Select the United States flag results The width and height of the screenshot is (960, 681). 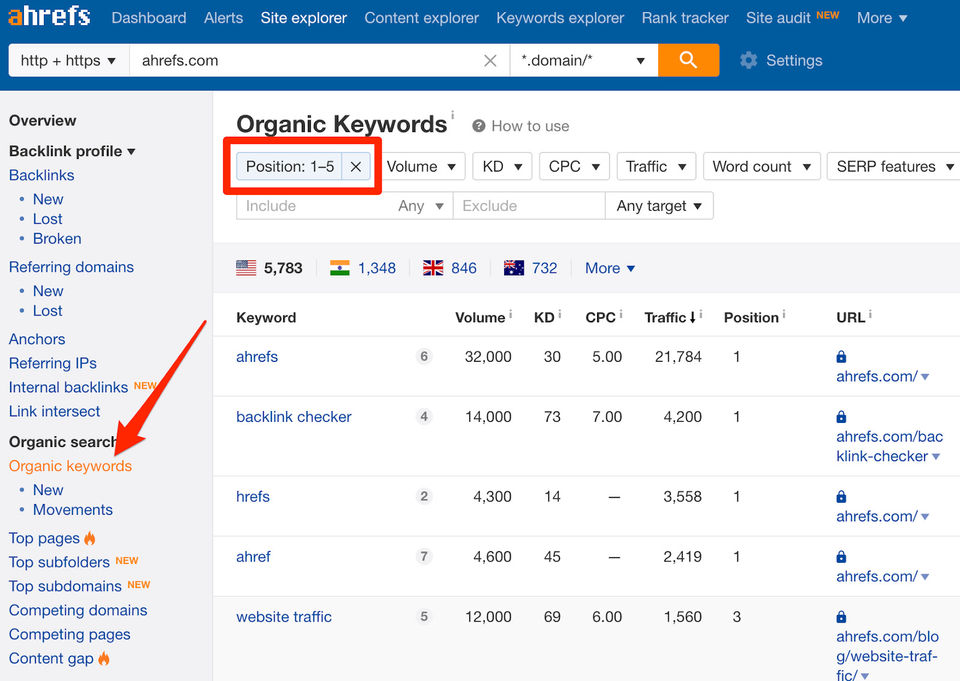pos(246,268)
